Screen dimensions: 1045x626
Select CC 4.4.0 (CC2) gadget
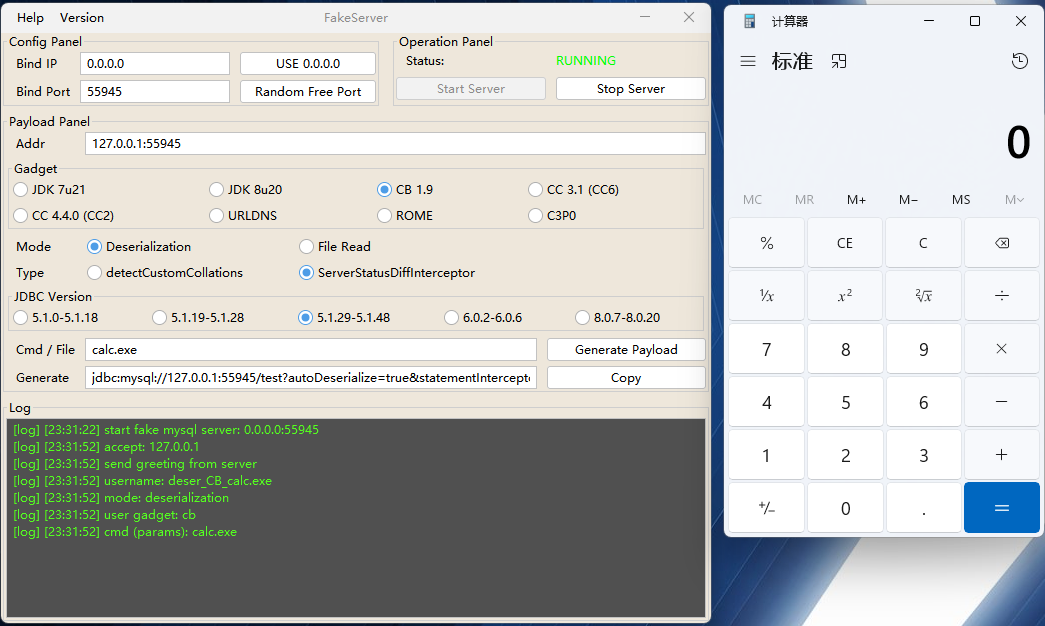pos(64,215)
